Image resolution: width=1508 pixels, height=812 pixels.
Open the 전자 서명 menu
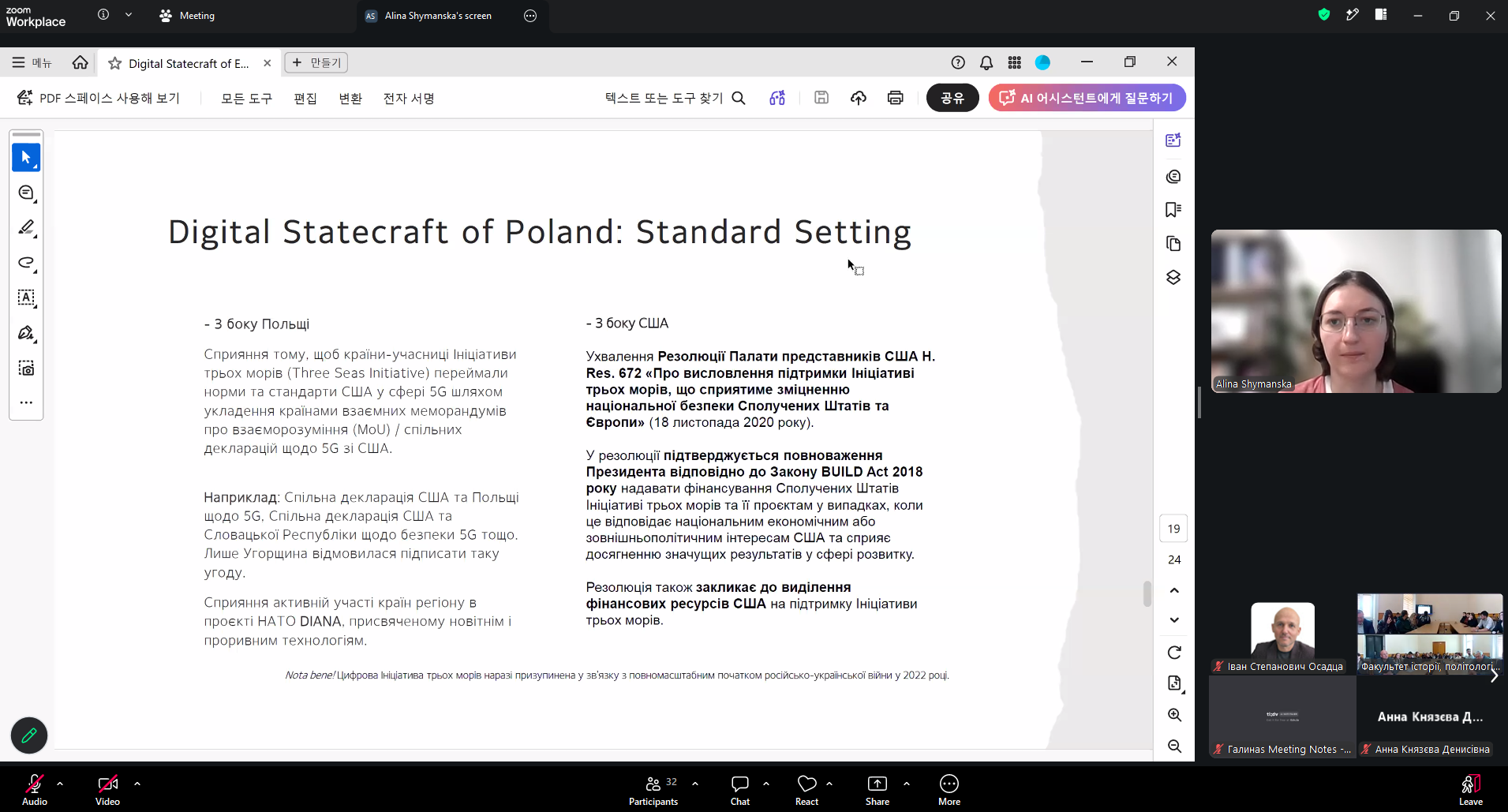pos(409,98)
